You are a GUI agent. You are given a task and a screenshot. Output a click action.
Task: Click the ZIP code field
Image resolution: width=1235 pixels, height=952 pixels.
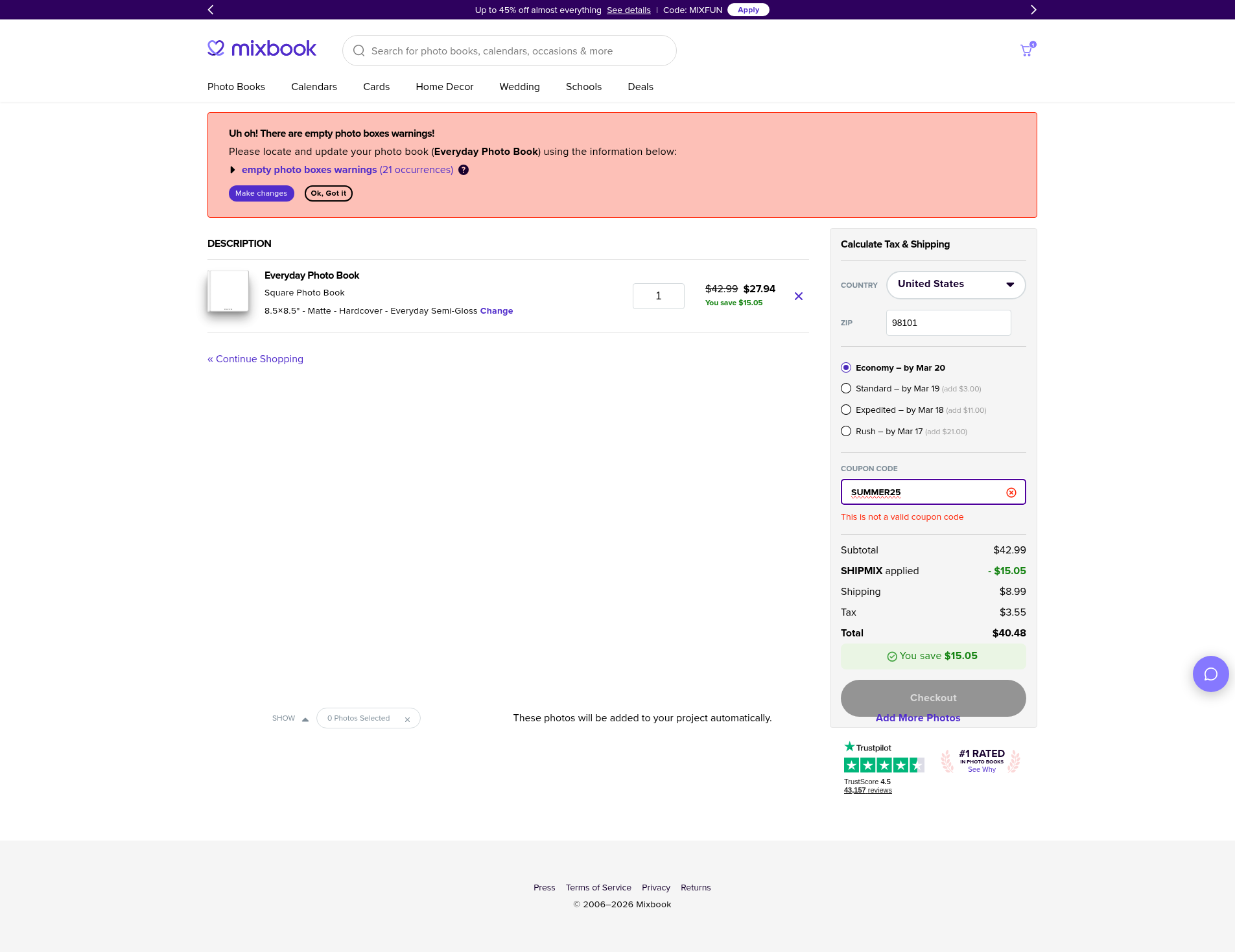pos(948,323)
